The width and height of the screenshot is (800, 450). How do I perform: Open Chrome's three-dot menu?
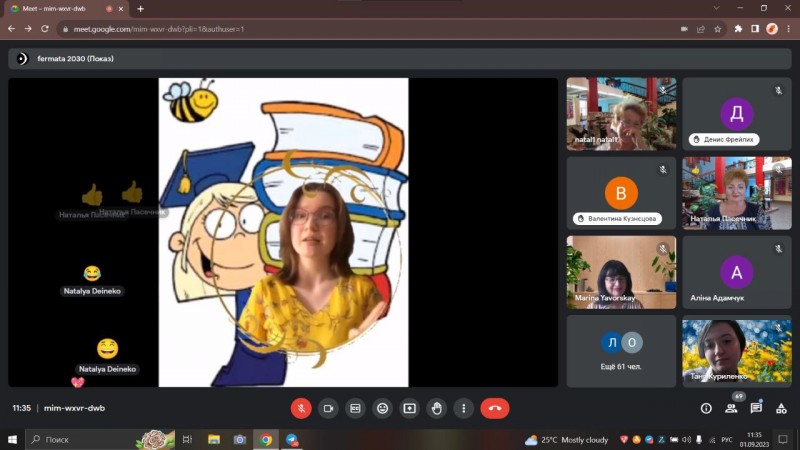point(785,29)
